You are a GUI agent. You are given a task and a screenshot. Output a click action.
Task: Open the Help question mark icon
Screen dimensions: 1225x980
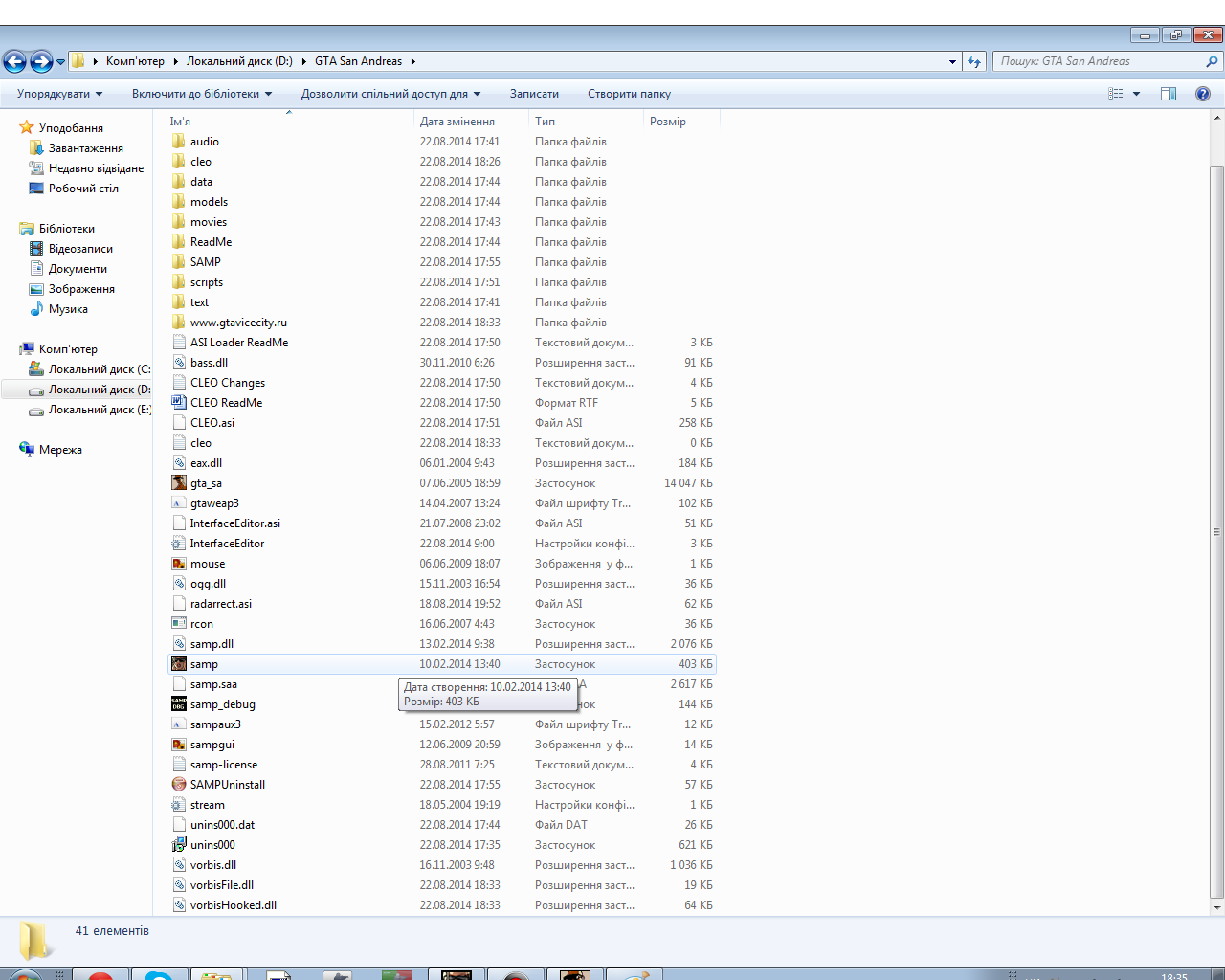1203,94
